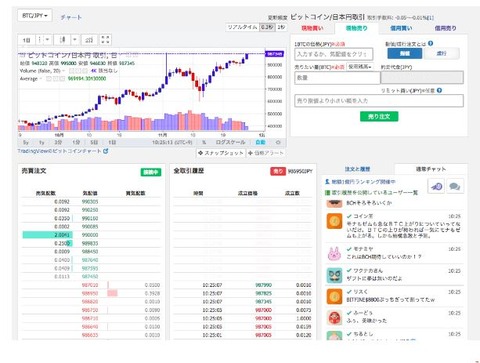Screen dimensions: 480x363
Task: Click the 987345 price label on chart axis
Action: (274, 54)
